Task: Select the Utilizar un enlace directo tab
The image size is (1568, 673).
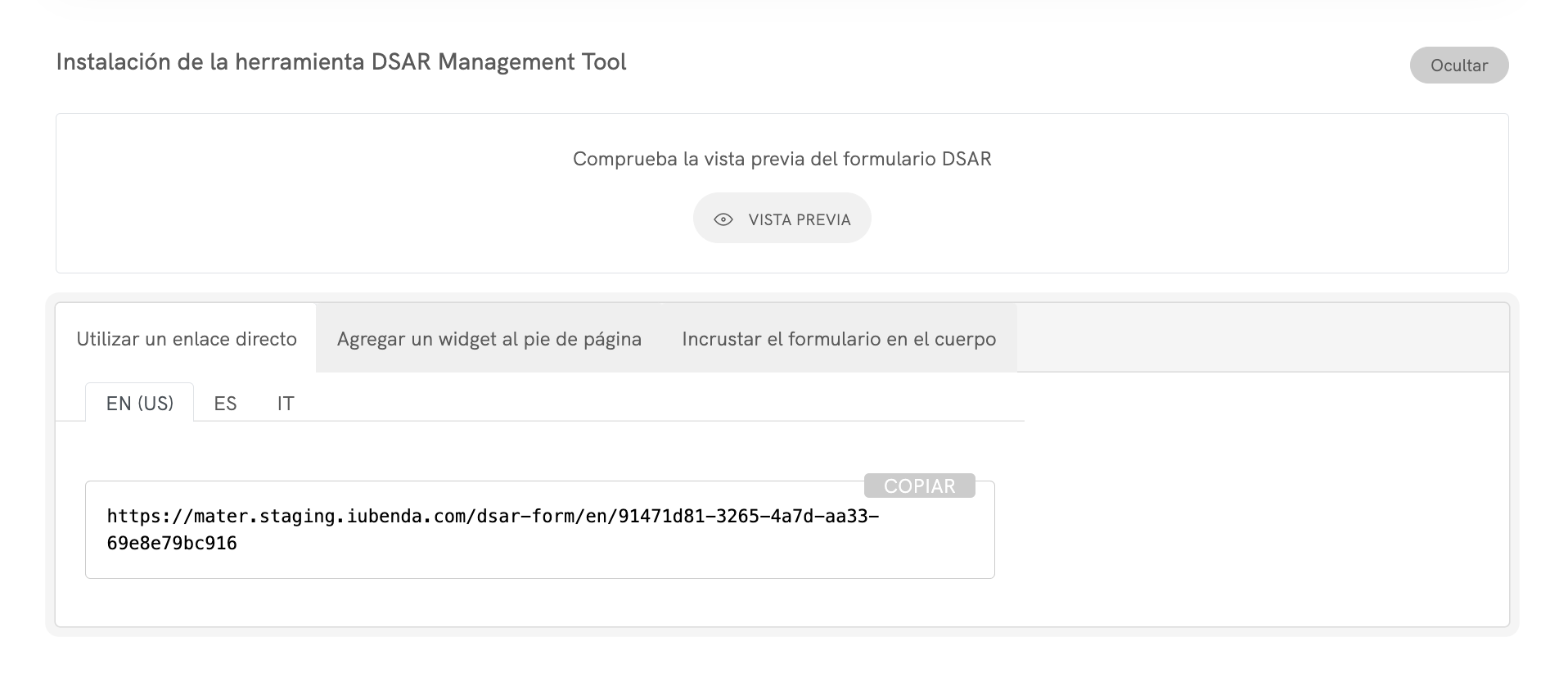Action: coord(187,339)
